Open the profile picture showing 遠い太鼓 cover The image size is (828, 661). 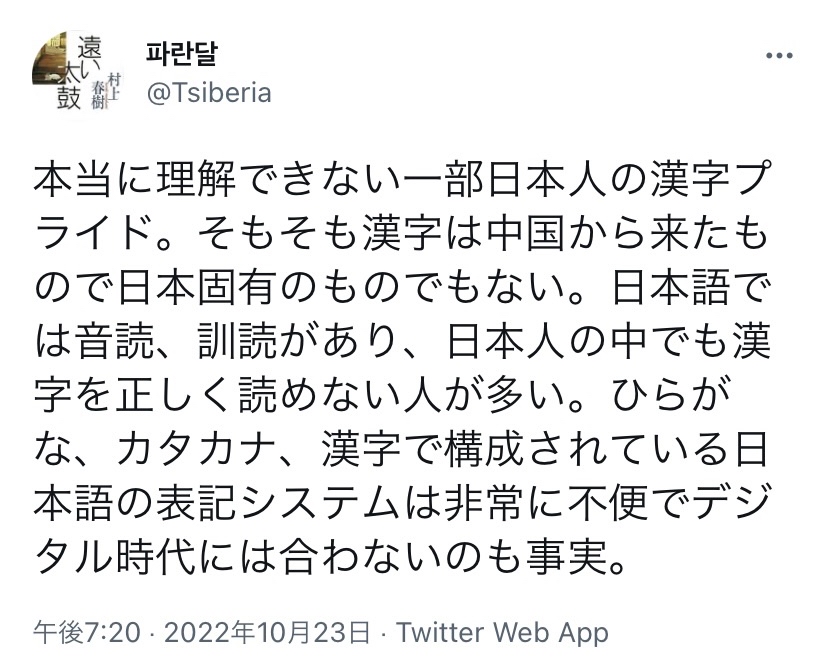[77, 74]
